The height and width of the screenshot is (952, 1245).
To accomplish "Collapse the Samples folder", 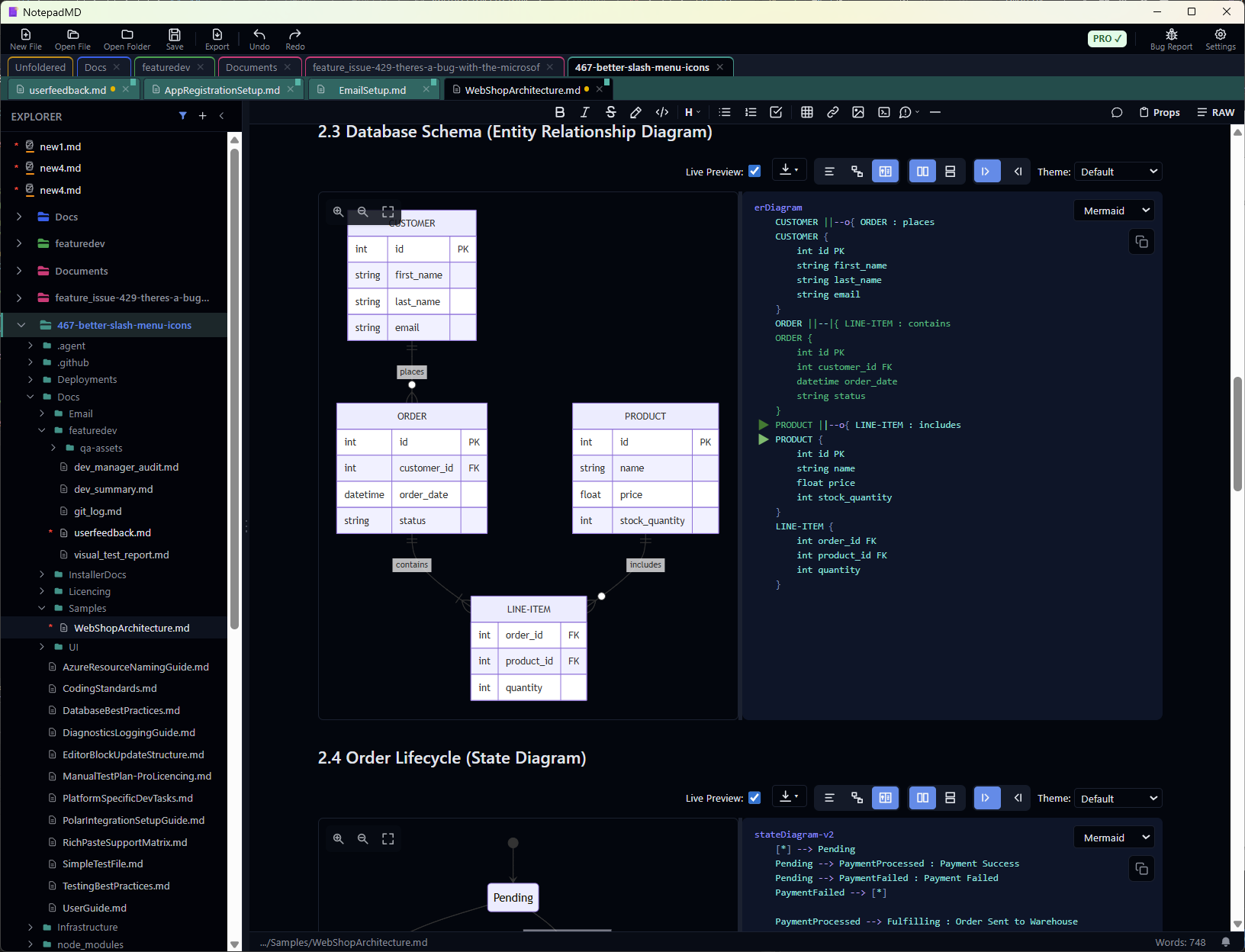I will (x=42, y=608).
